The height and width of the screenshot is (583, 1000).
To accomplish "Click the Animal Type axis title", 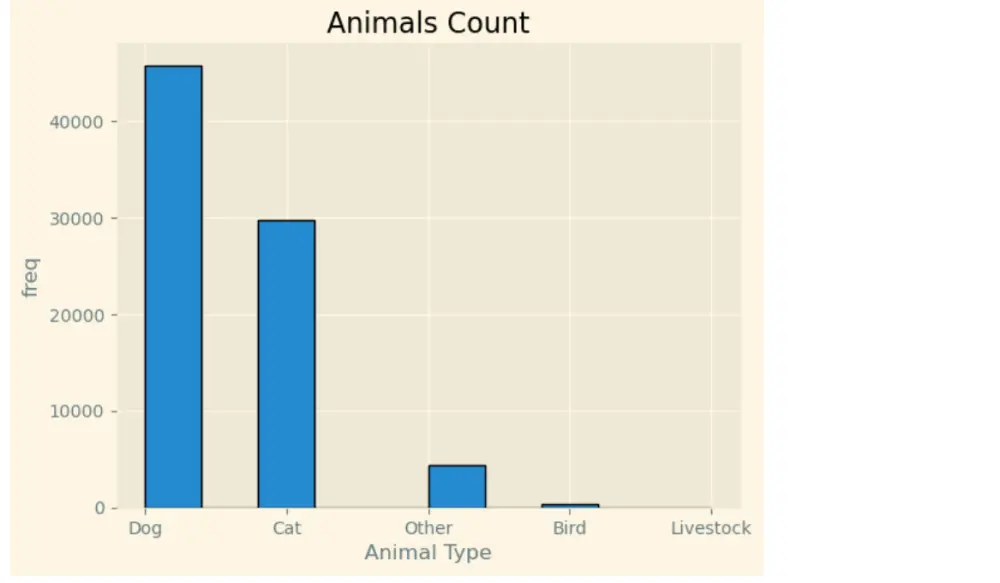I will click(428, 552).
